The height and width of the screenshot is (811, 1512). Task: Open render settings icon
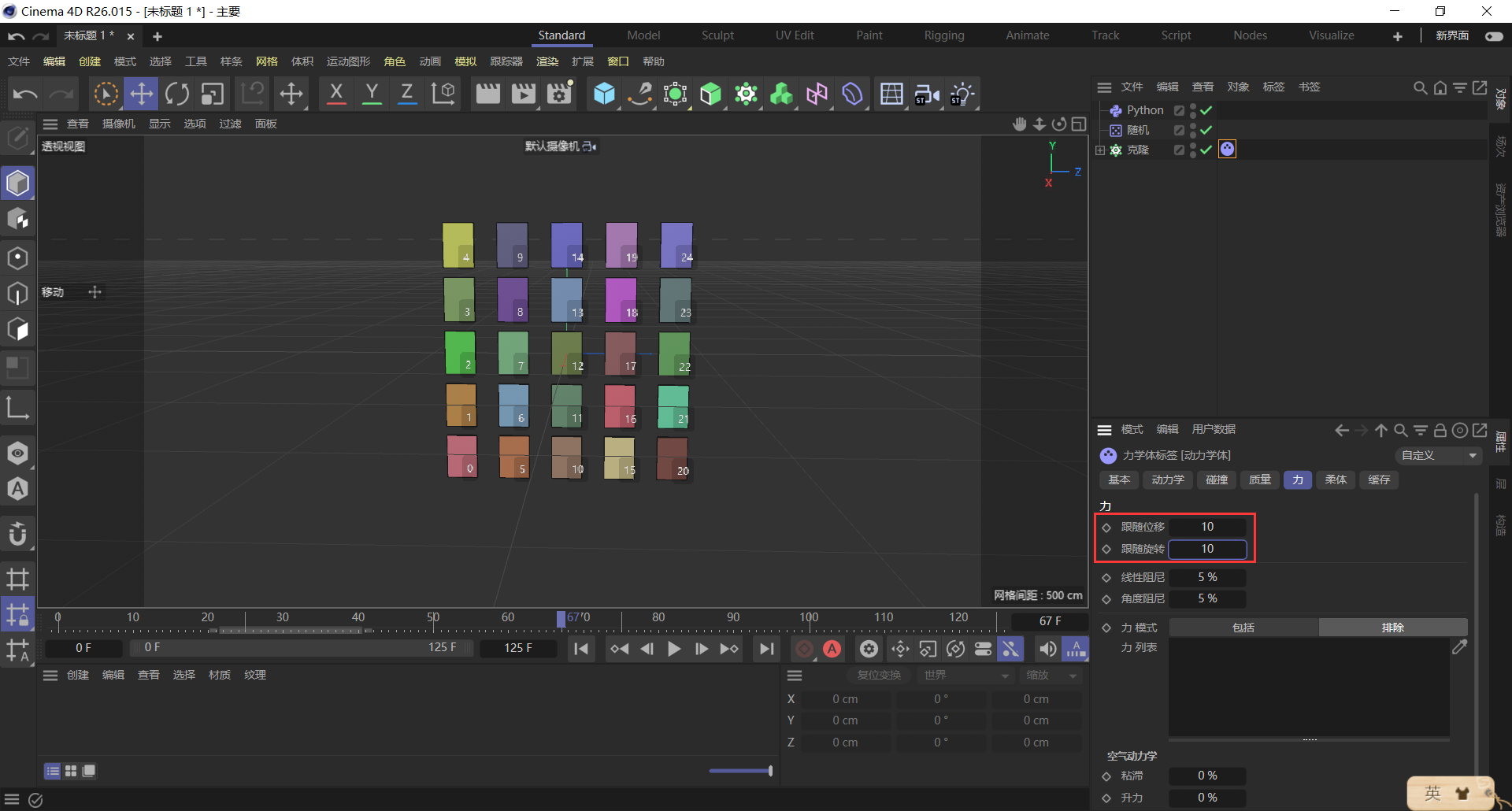[559, 94]
